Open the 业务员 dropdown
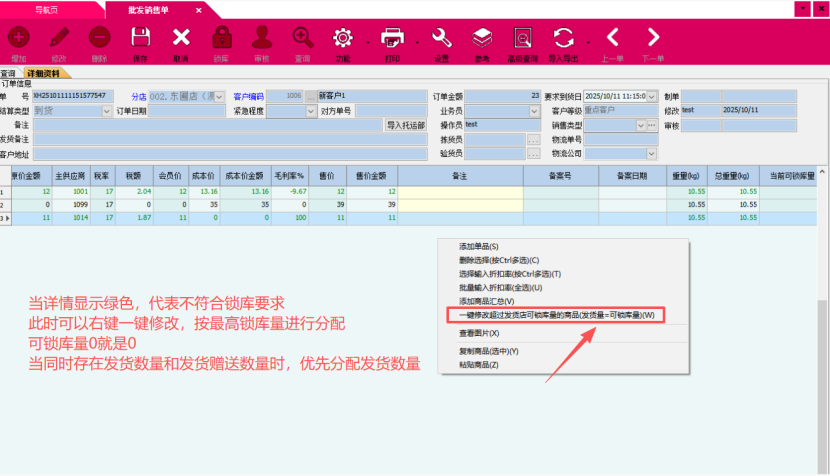Screen dimensions: 830x476 pyautogui.click(x=534, y=111)
